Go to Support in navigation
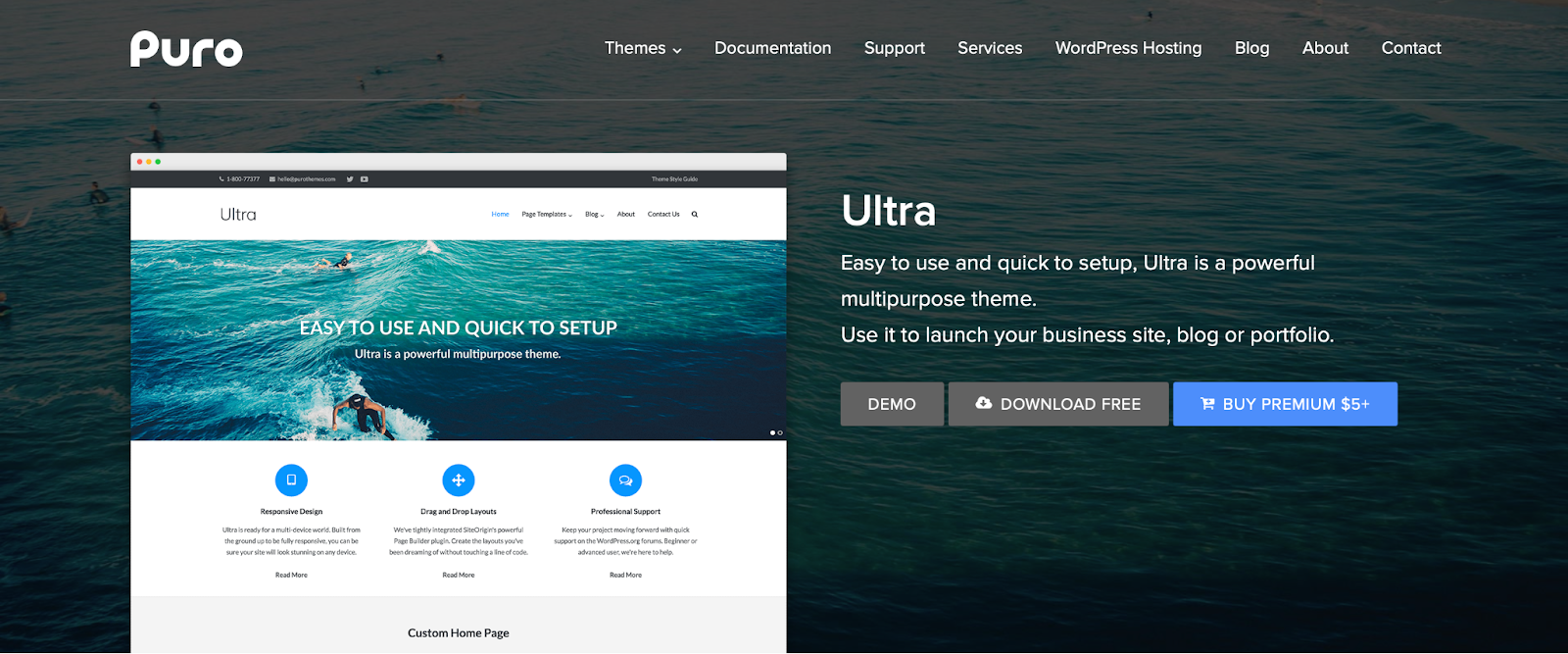1568x654 pixels. [x=894, y=48]
